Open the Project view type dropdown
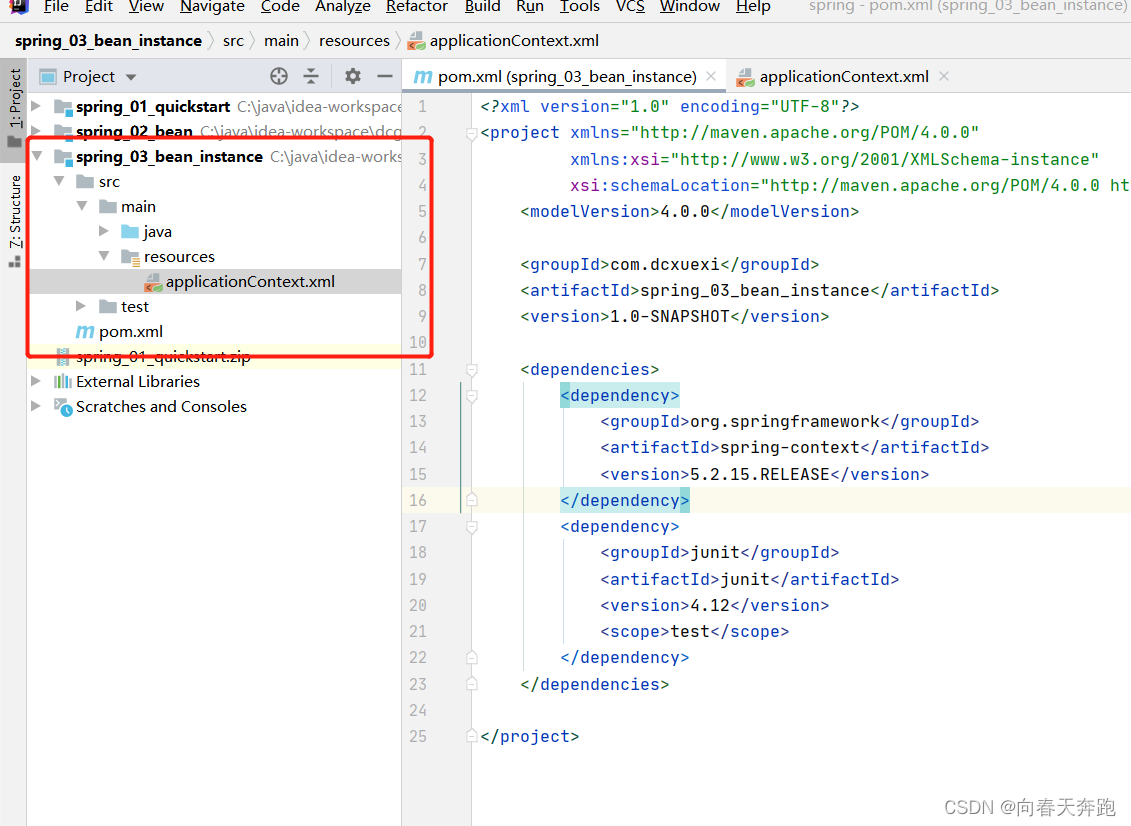The height and width of the screenshot is (826, 1131). pyautogui.click(x=131, y=76)
